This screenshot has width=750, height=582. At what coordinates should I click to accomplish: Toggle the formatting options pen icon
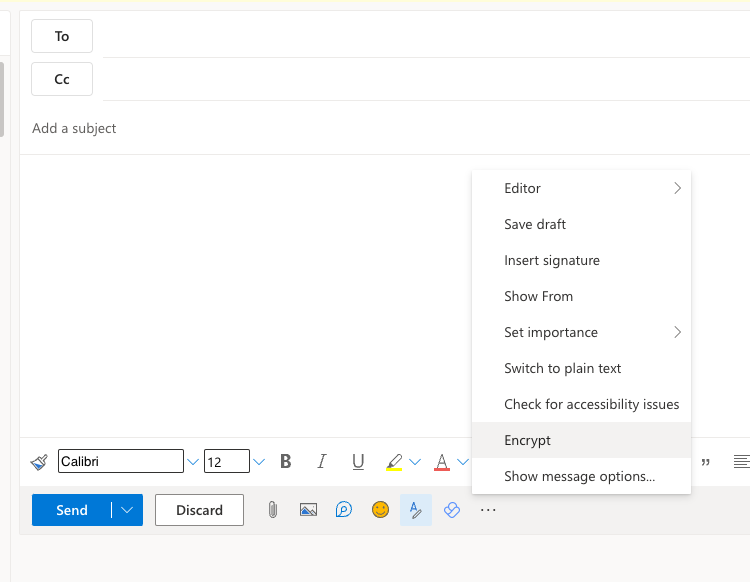tap(416, 510)
